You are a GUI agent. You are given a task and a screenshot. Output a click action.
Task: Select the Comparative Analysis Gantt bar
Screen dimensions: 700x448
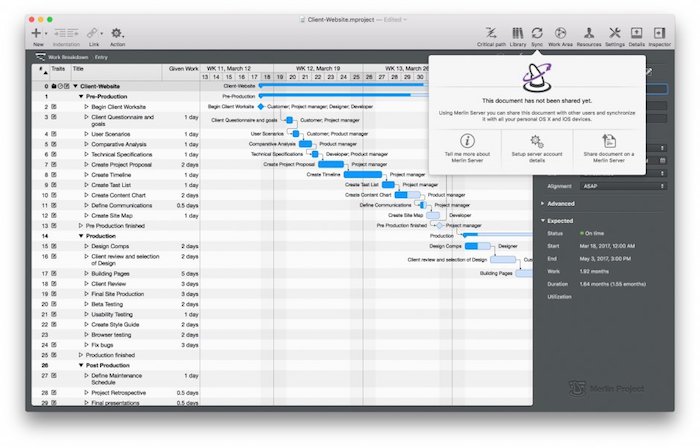[x=305, y=144]
